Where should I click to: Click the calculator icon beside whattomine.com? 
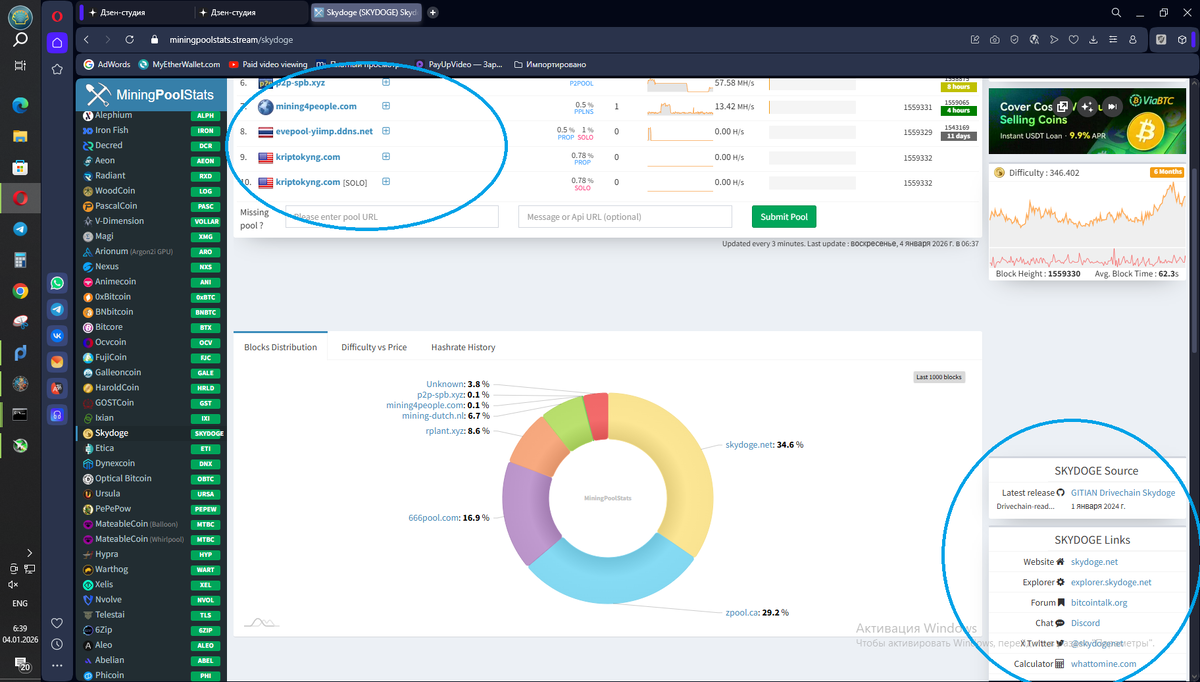pyautogui.click(x=1059, y=663)
